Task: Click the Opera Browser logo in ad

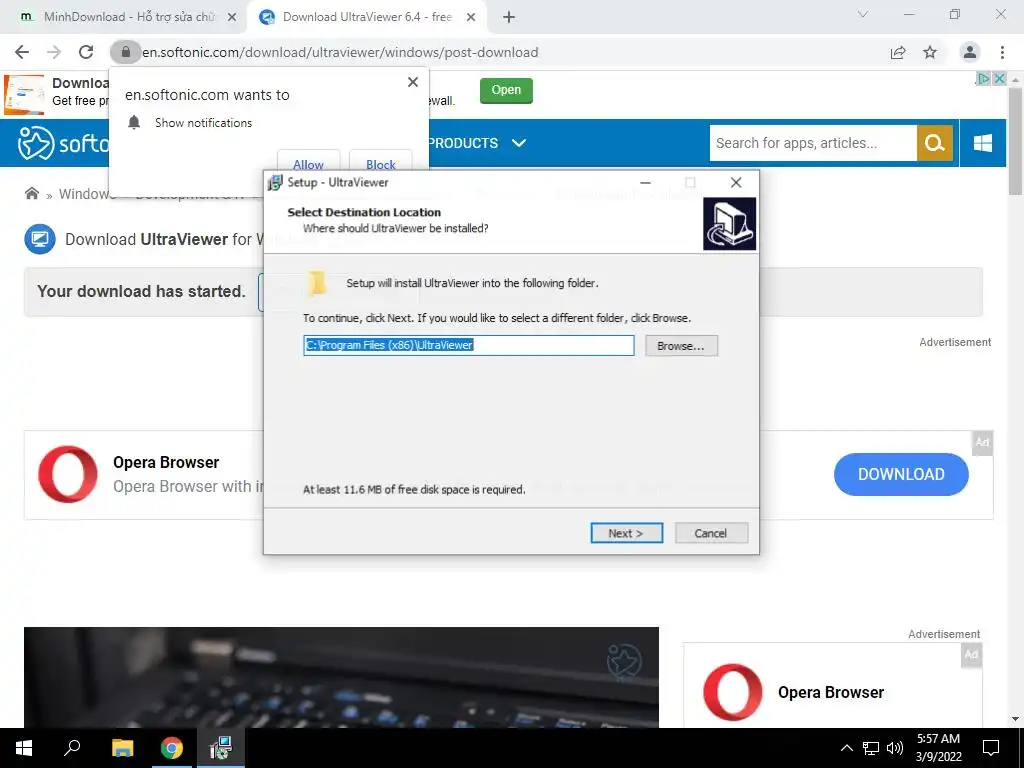Action: click(x=68, y=474)
